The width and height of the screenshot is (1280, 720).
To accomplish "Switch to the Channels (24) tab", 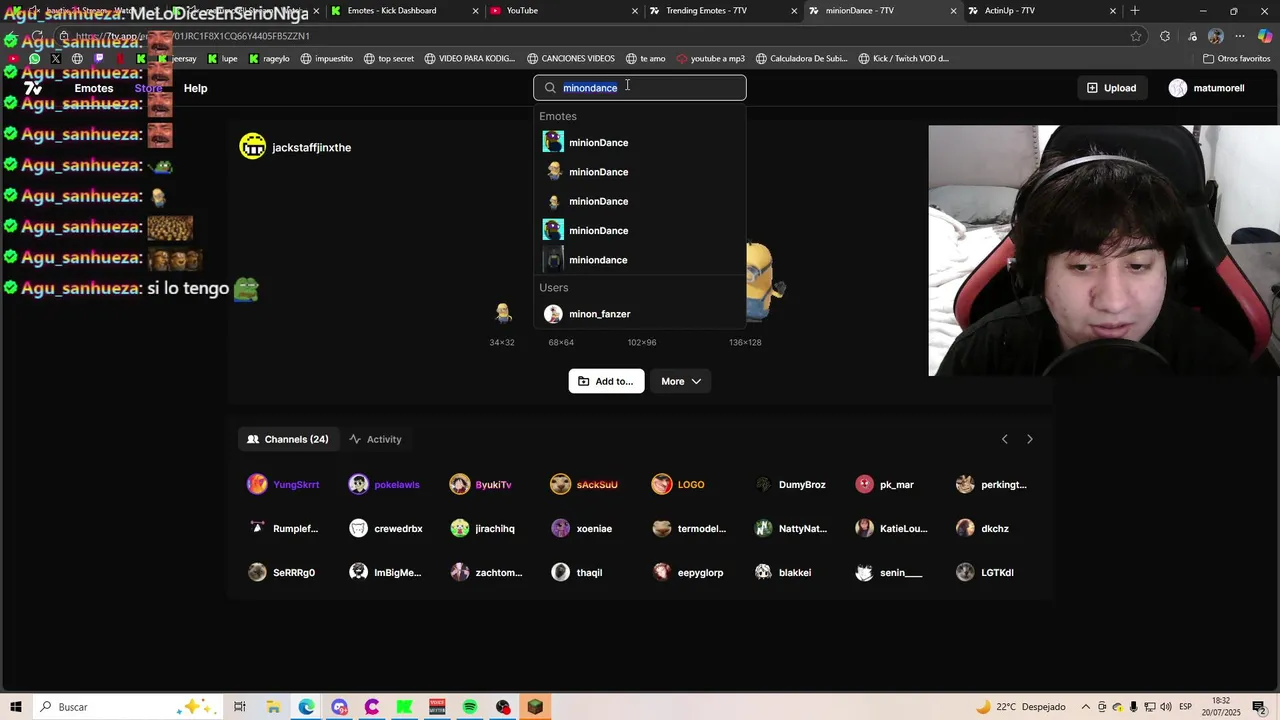I will 288,439.
